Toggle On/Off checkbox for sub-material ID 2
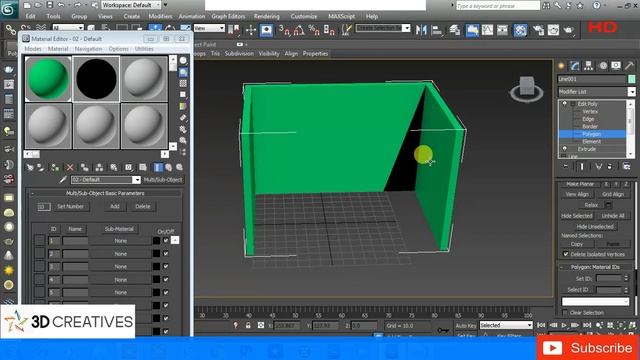 coord(166,253)
